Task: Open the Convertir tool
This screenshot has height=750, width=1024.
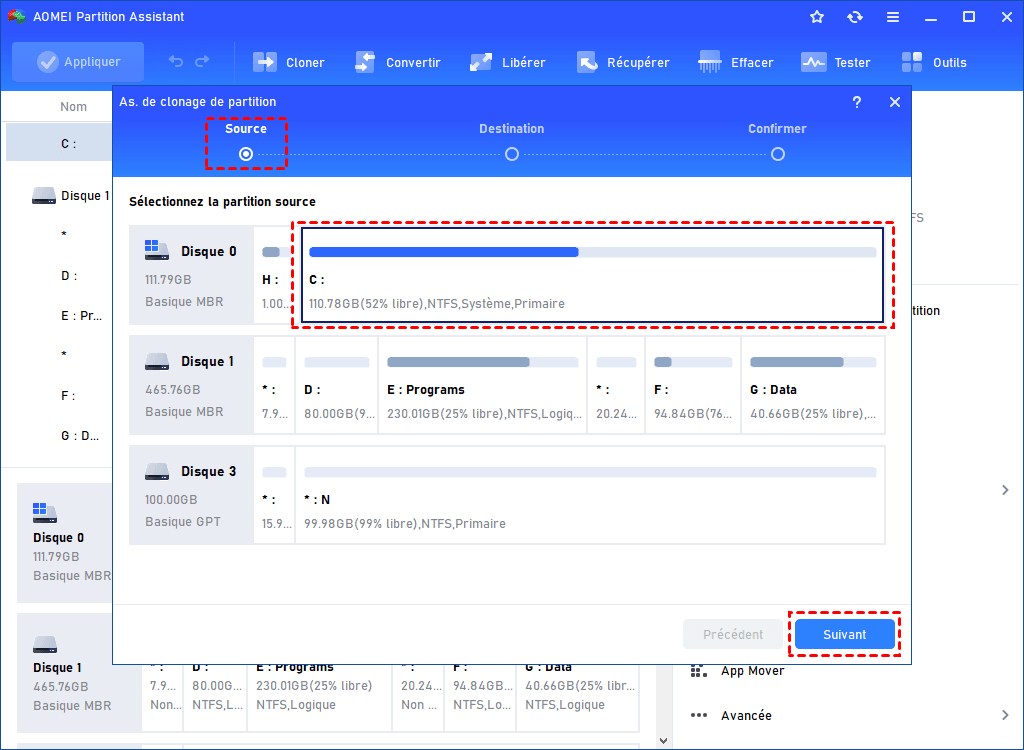Action: [x=397, y=63]
